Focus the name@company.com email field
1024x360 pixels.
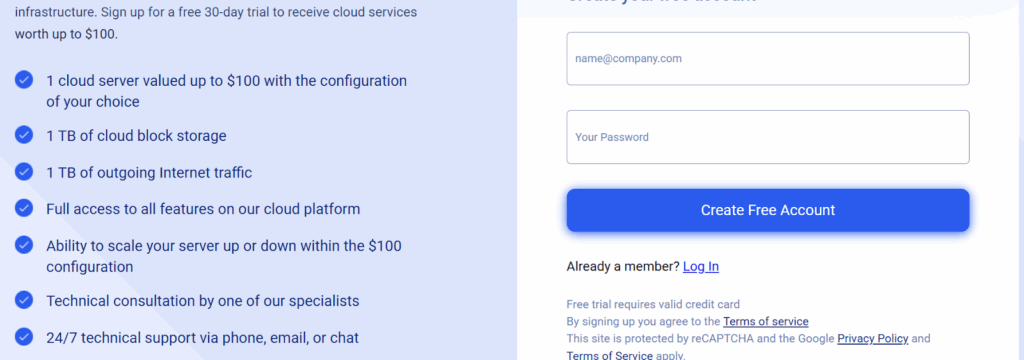click(767, 59)
